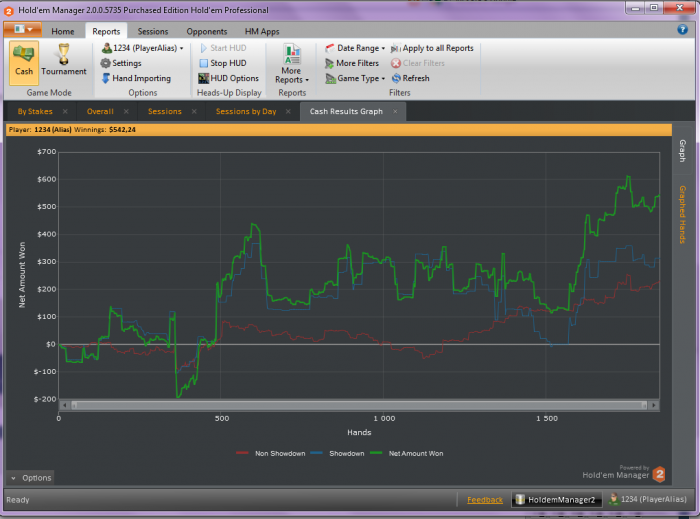This screenshot has height=519, width=700.
Task: Open HUD Options
Action: [229, 79]
